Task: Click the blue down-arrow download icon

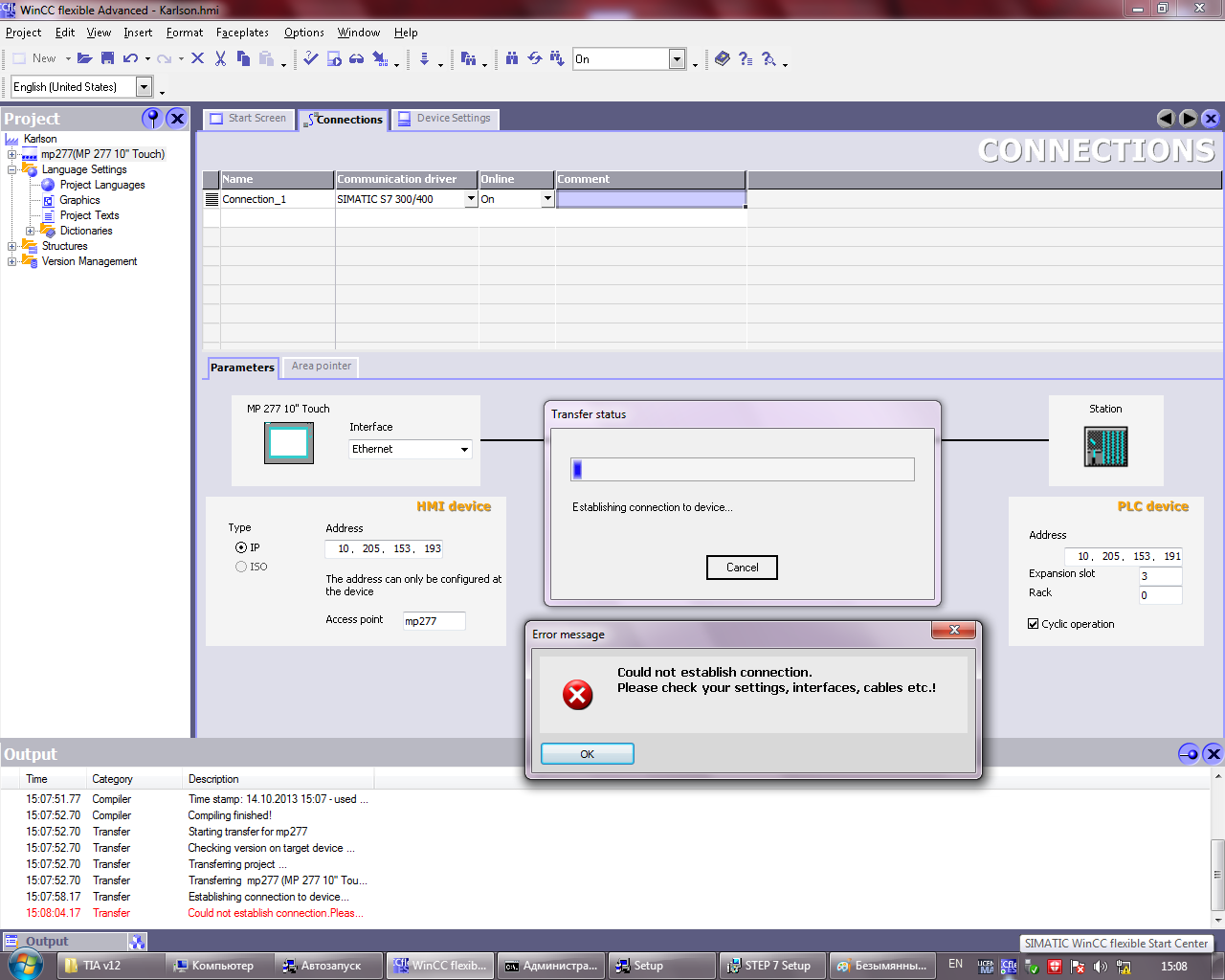Action: (x=424, y=58)
